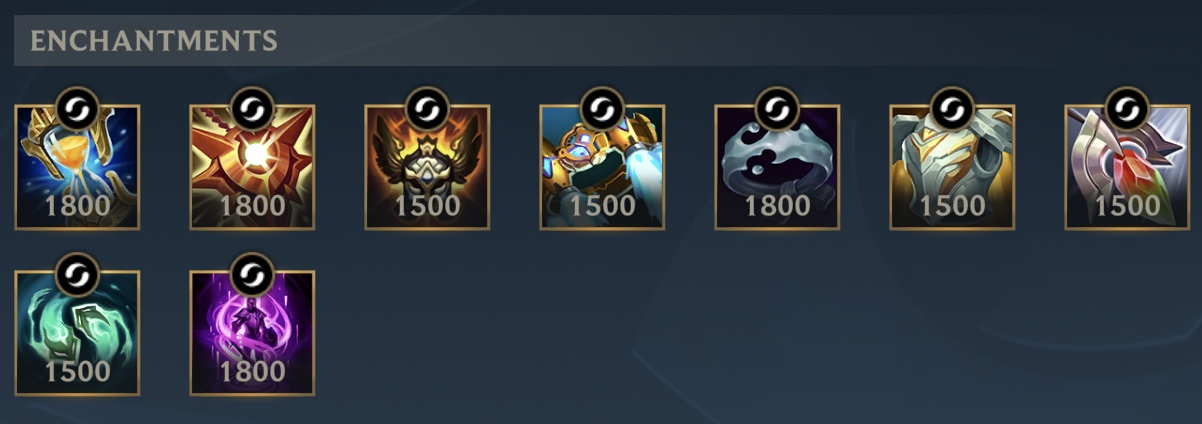Click the ENCHANTMENTS section header
This screenshot has width=1202, height=424.
tap(153, 41)
